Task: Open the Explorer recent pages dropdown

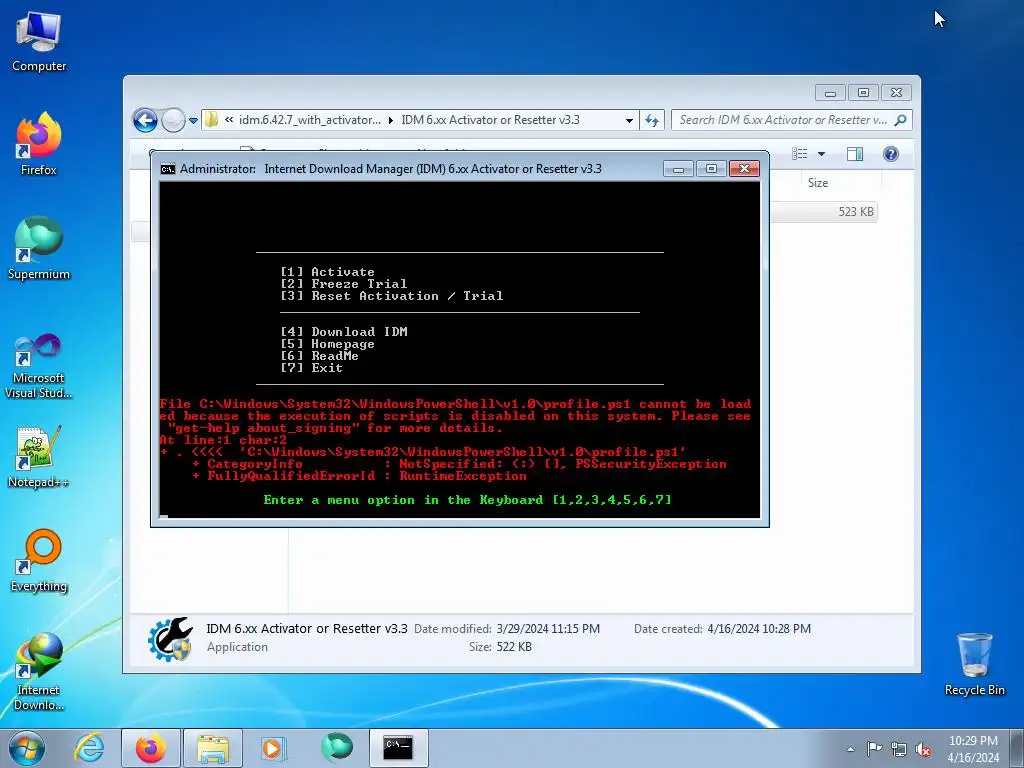Action: [193, 121]
